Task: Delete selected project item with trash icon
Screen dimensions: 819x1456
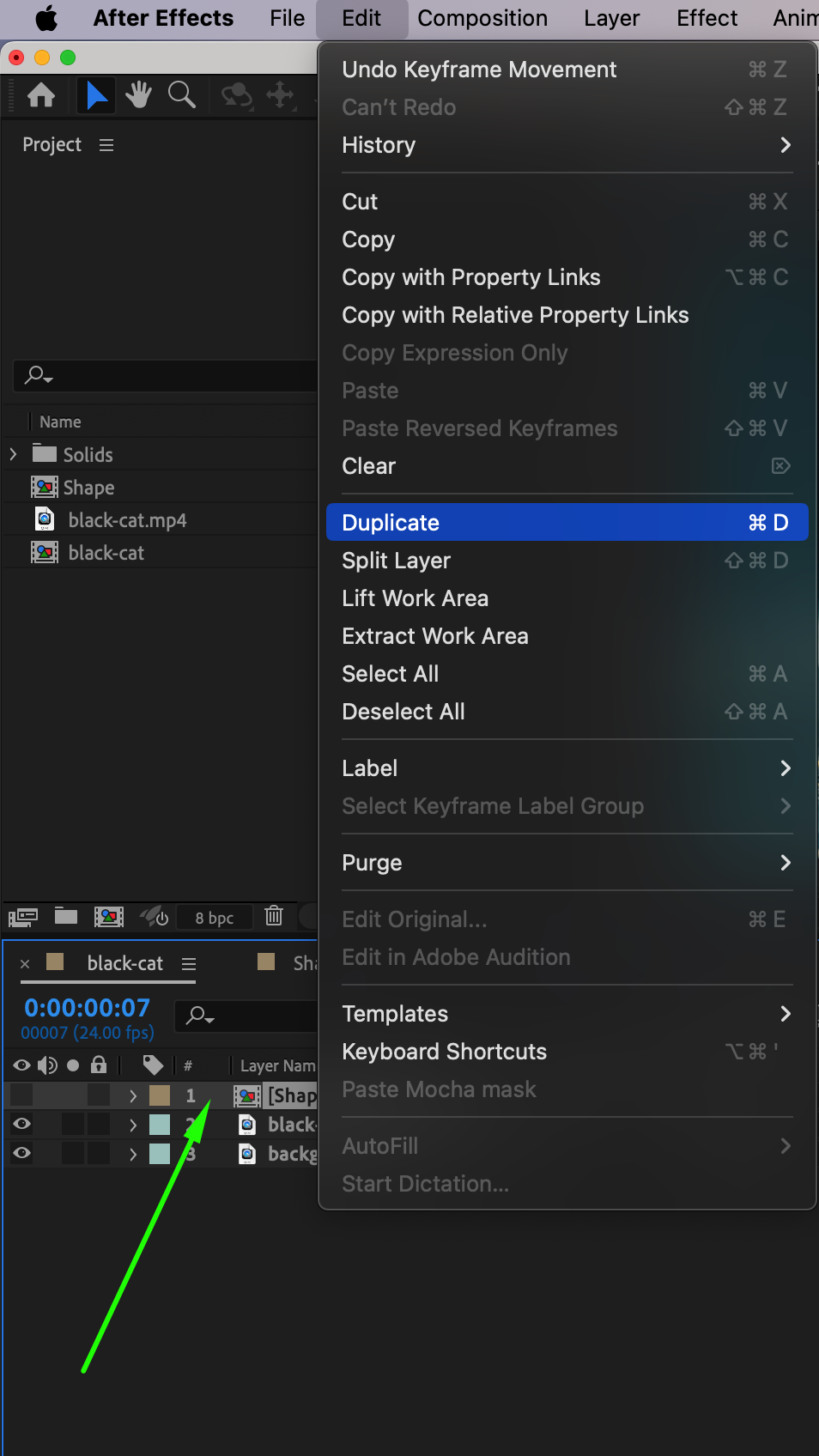Action: (x=274, y=917)
